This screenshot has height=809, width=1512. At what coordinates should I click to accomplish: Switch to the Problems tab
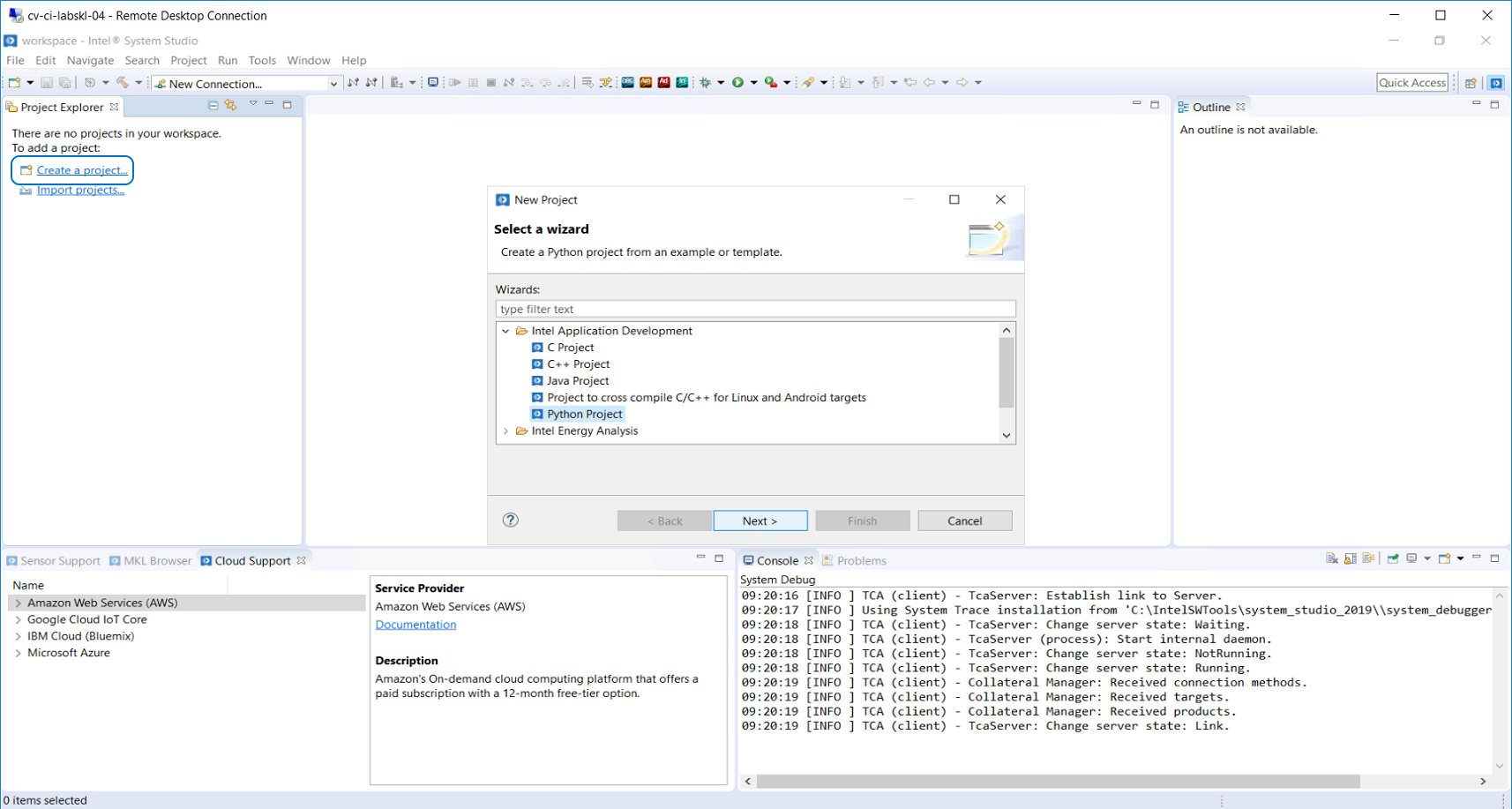point(854,561)
